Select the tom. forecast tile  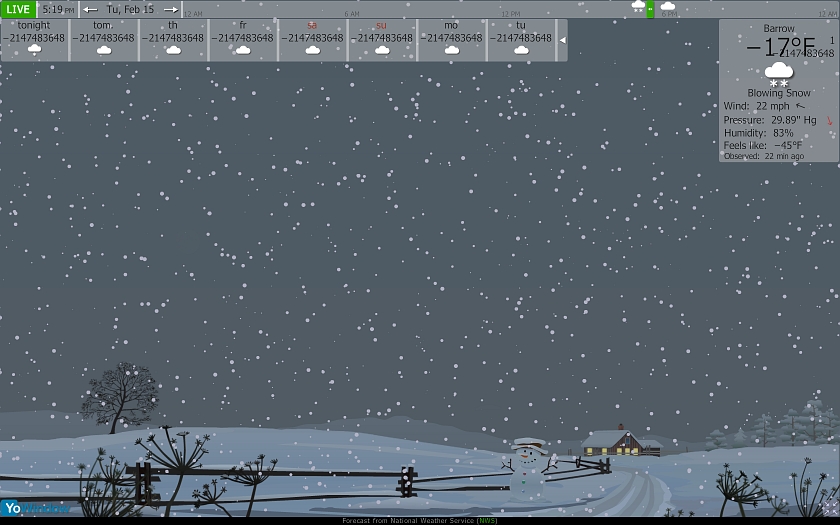(x=103, y=39)
